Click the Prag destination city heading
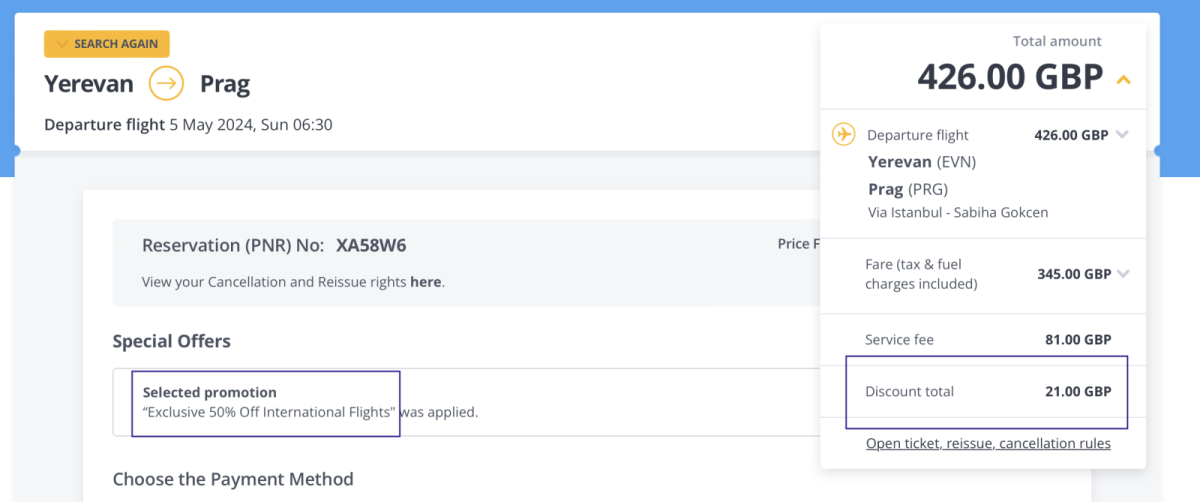Image resolution: width=1200 pixels, height=502 pixels. [225, 83]
